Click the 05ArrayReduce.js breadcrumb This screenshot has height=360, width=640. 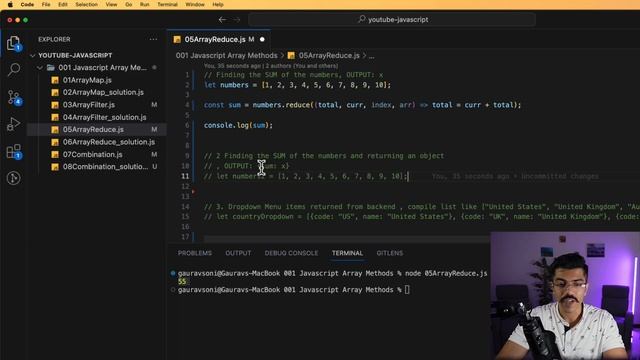click(329, 56)
